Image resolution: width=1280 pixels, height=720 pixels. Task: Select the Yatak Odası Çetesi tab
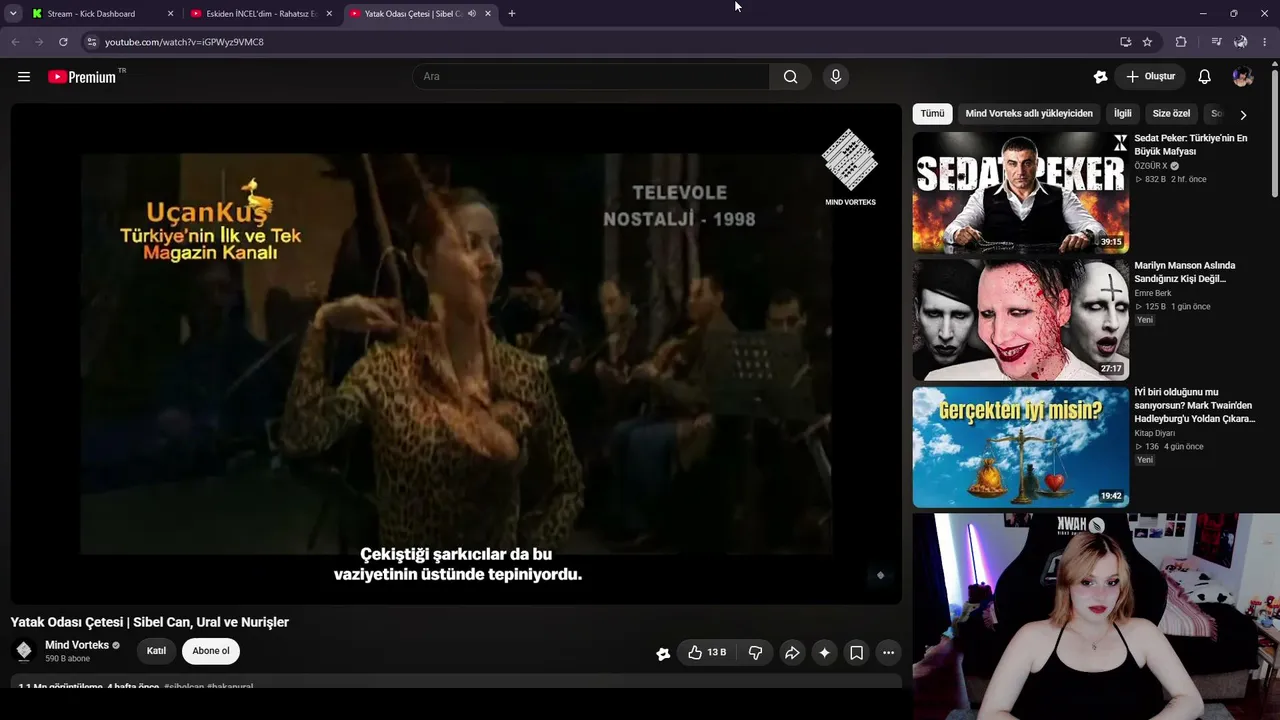[x=420, y=14]
